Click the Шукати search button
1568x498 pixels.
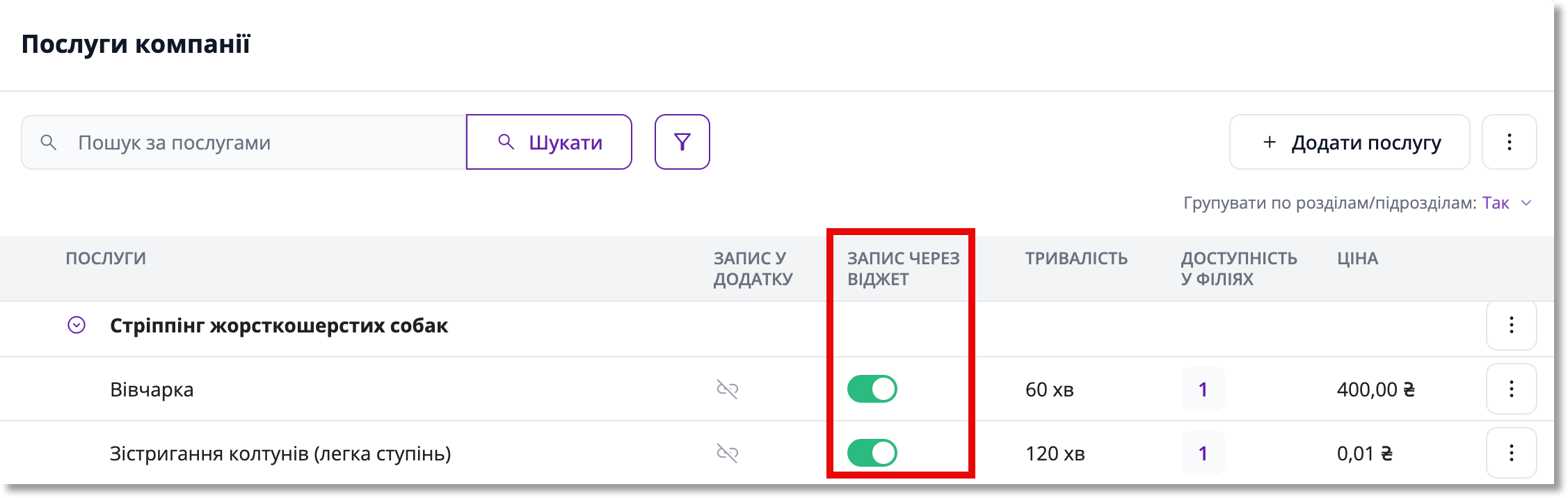coord(549,142)
